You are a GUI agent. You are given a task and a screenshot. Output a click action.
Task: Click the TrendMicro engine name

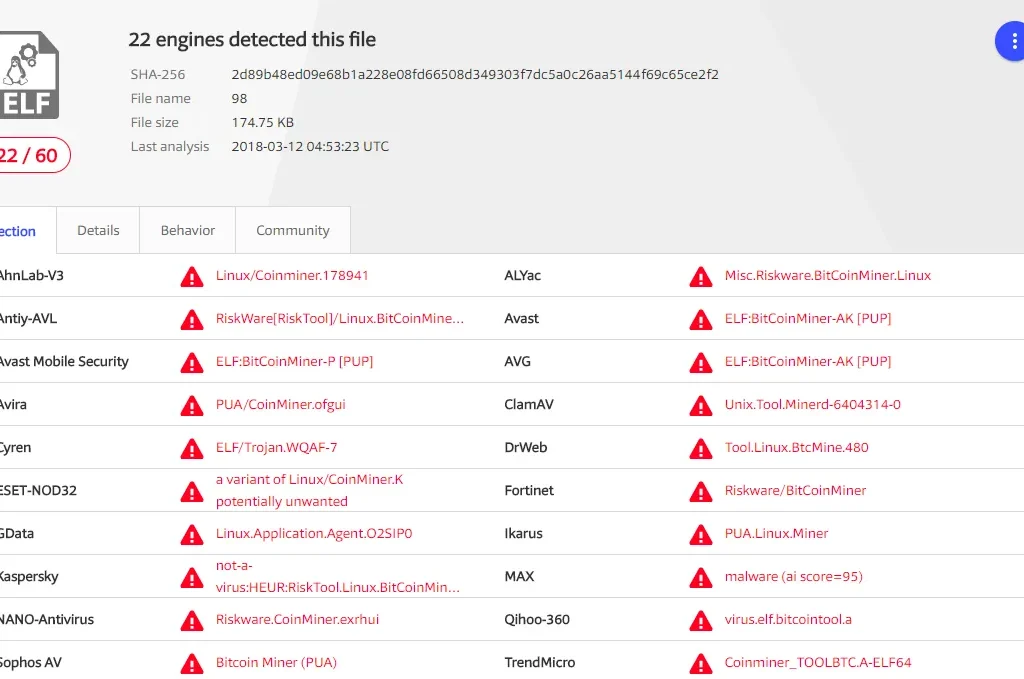click(539, 663)
